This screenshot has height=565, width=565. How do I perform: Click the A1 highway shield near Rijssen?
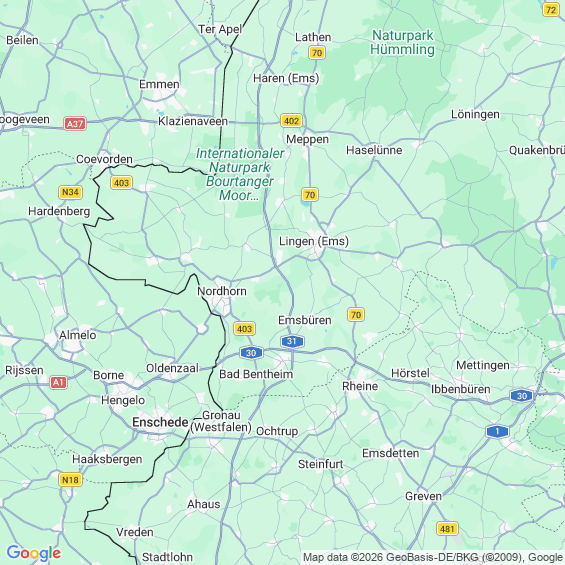click(x=58, y=382)
